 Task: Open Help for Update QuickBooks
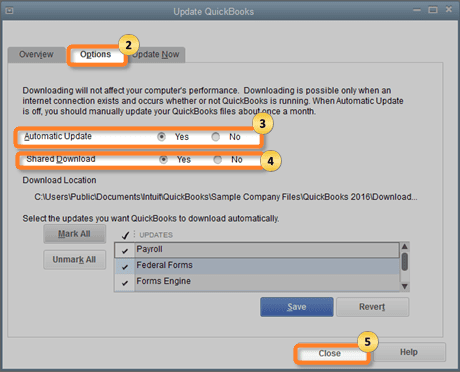pos(409,352)
